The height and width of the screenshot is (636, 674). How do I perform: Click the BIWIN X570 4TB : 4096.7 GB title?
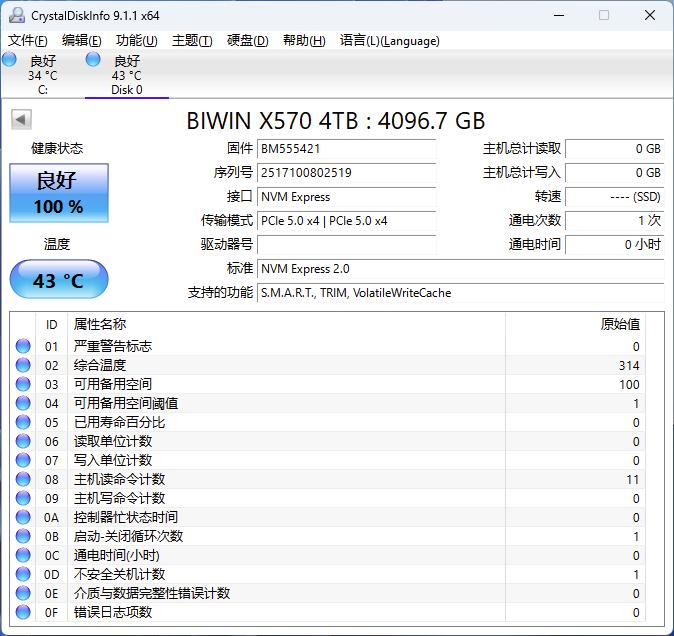point(336,121)
